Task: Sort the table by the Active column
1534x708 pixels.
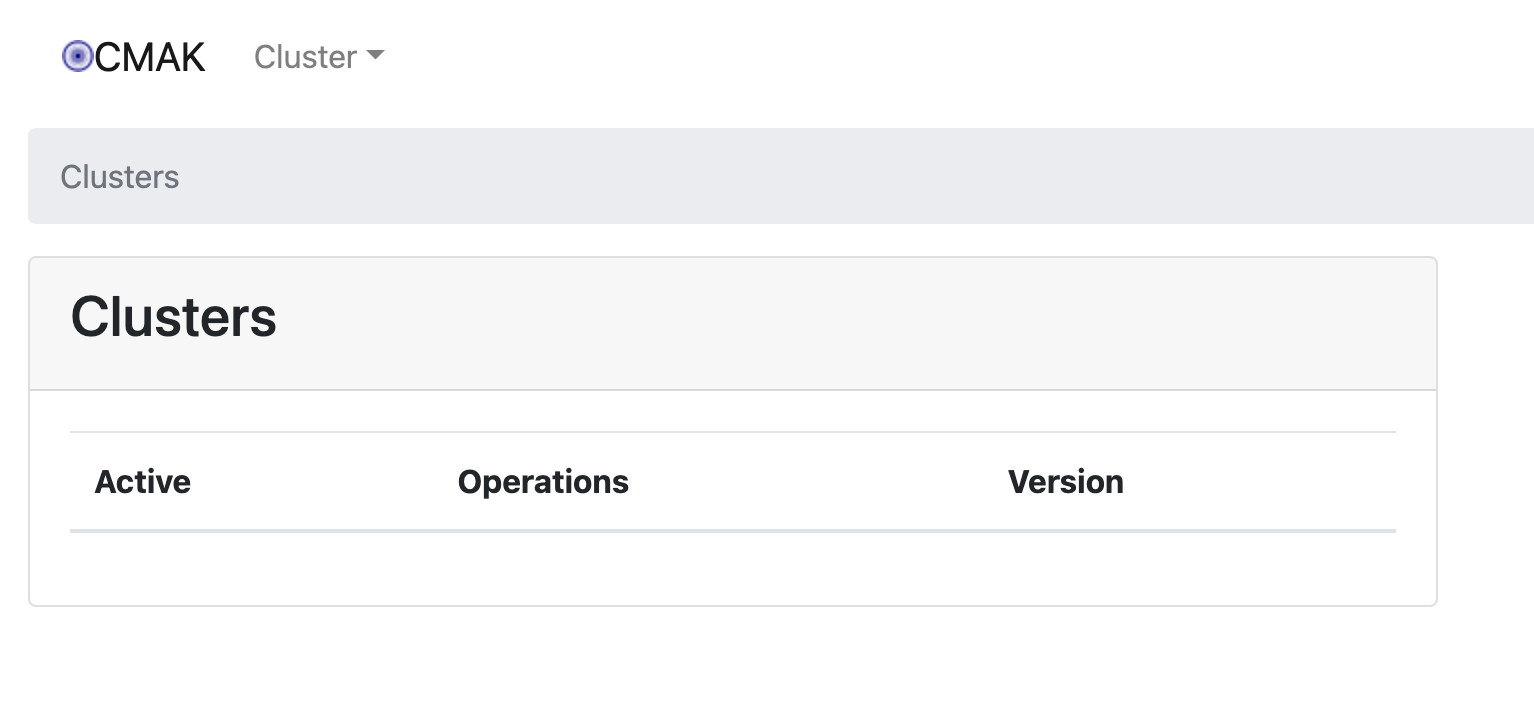Action: click(142, 481)
